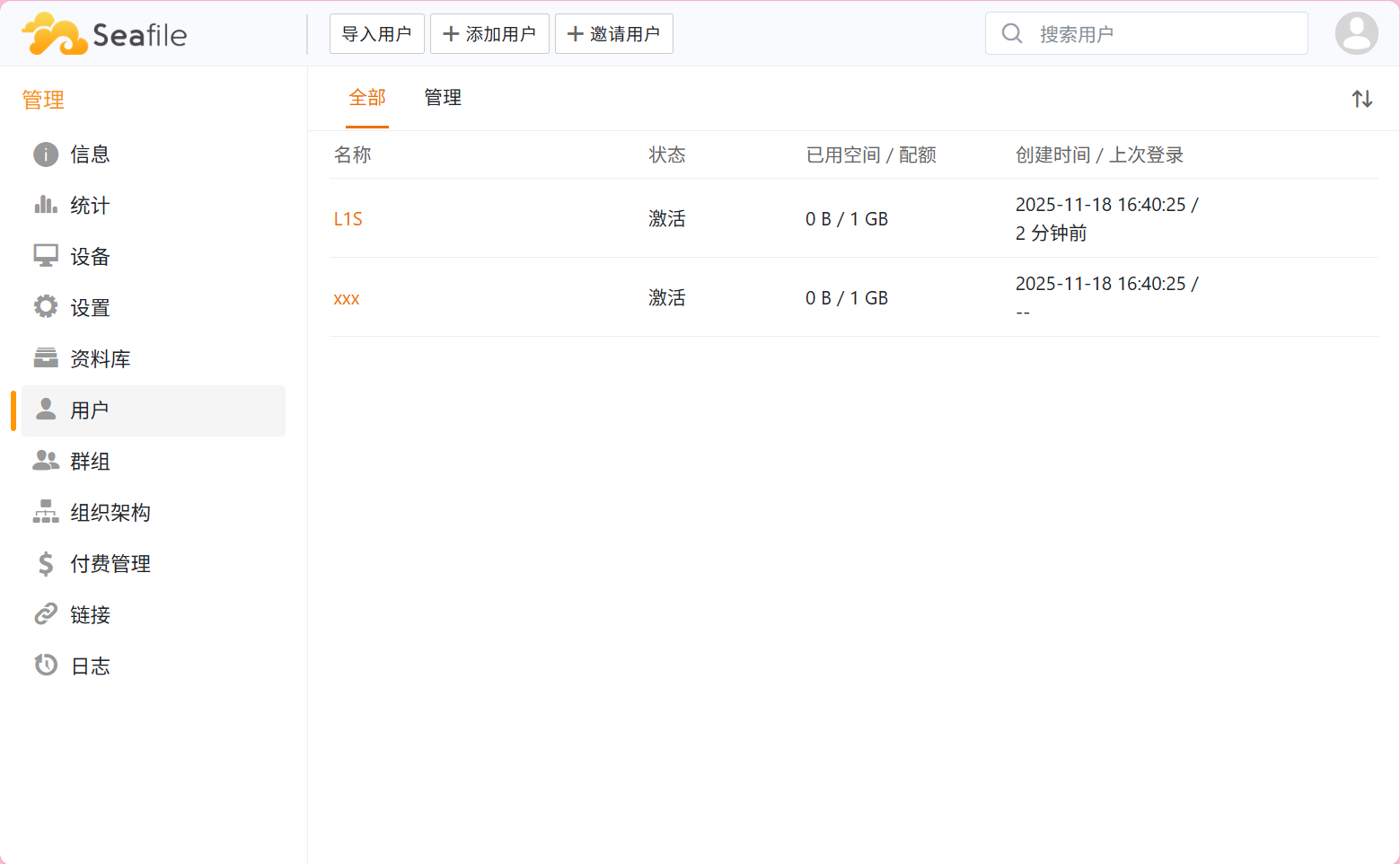1400x864 pixels.
Task: Select the 设备 monitor icon
Action: click(x=46, y=257)
